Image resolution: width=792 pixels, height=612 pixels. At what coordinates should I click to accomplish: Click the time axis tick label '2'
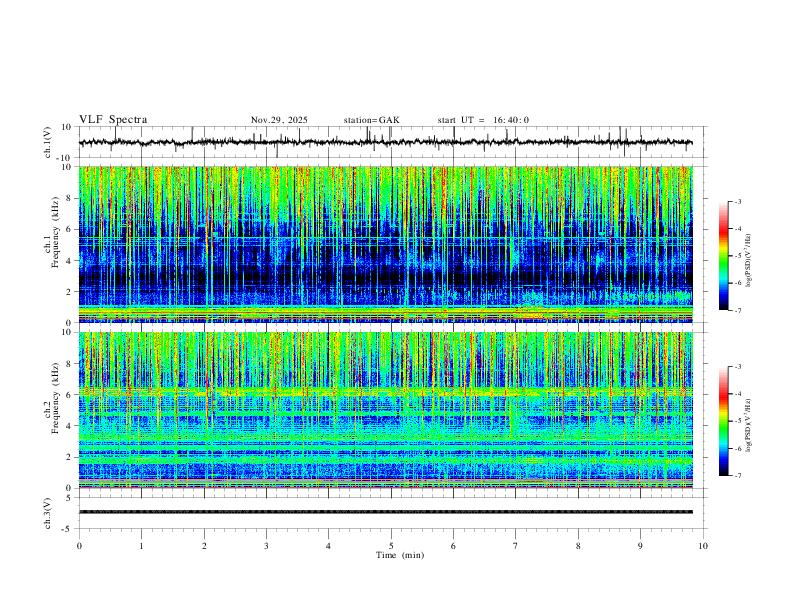[204, 546]
